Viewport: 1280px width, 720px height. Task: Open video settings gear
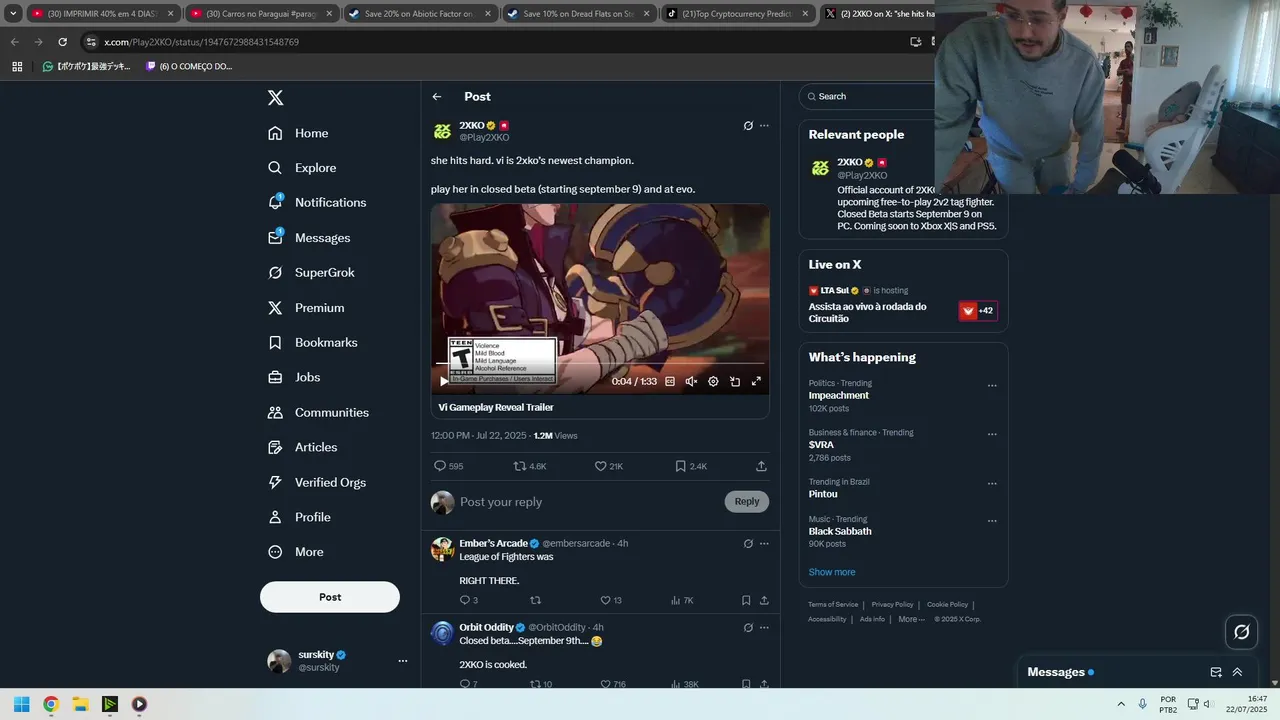[713, 381]
